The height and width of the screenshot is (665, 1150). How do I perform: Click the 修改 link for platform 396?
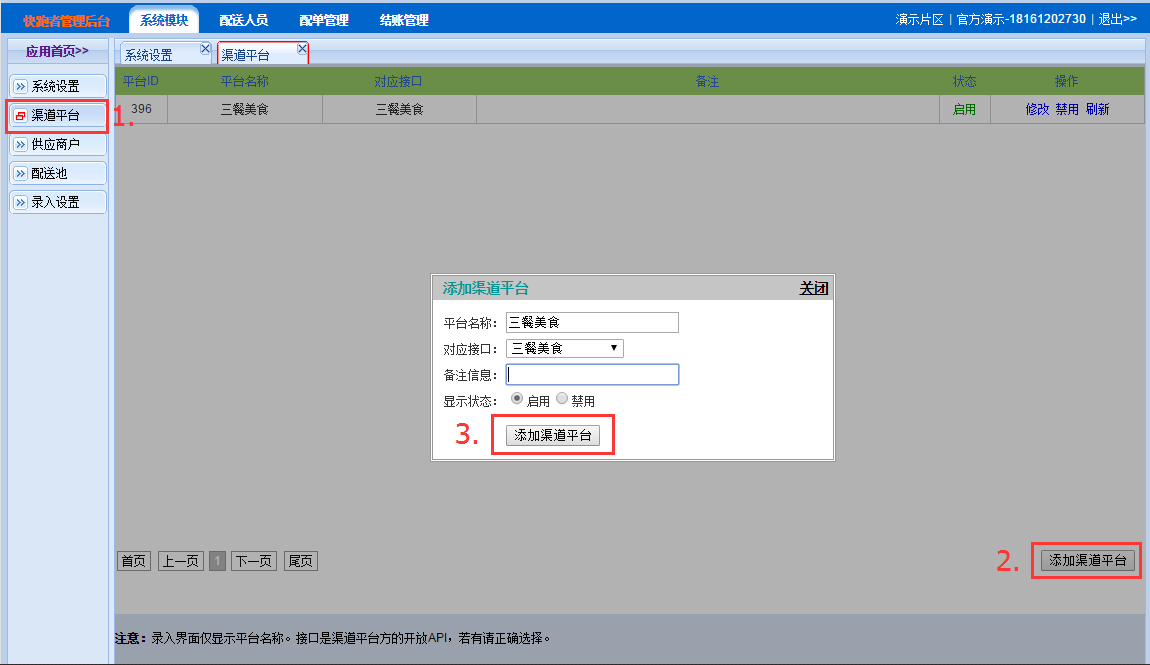[1037, 109]
